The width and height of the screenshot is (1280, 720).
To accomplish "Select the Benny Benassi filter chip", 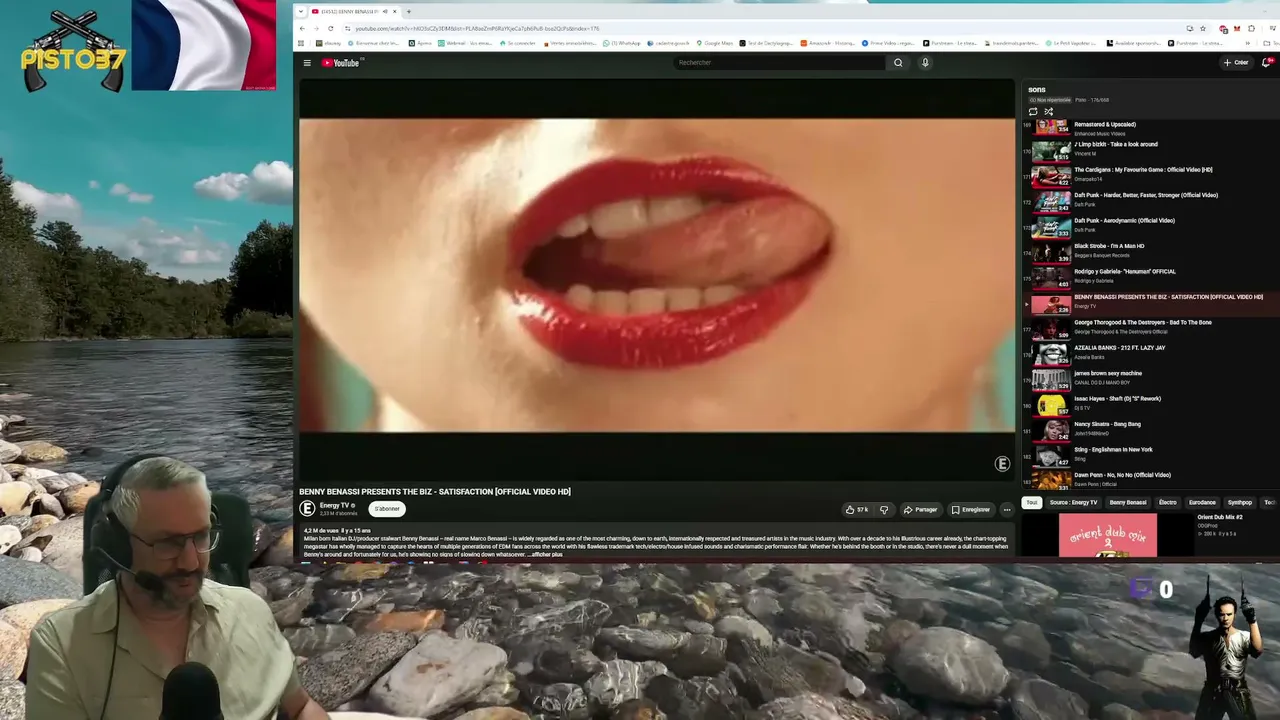I will tap(1128, 502).
